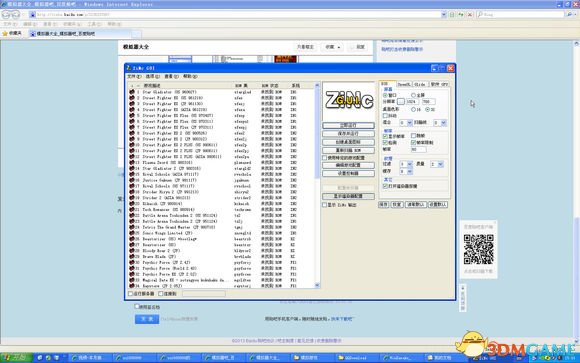Open the Favorites star in the IE toolbar
The image size is (580, 363).
5,33
